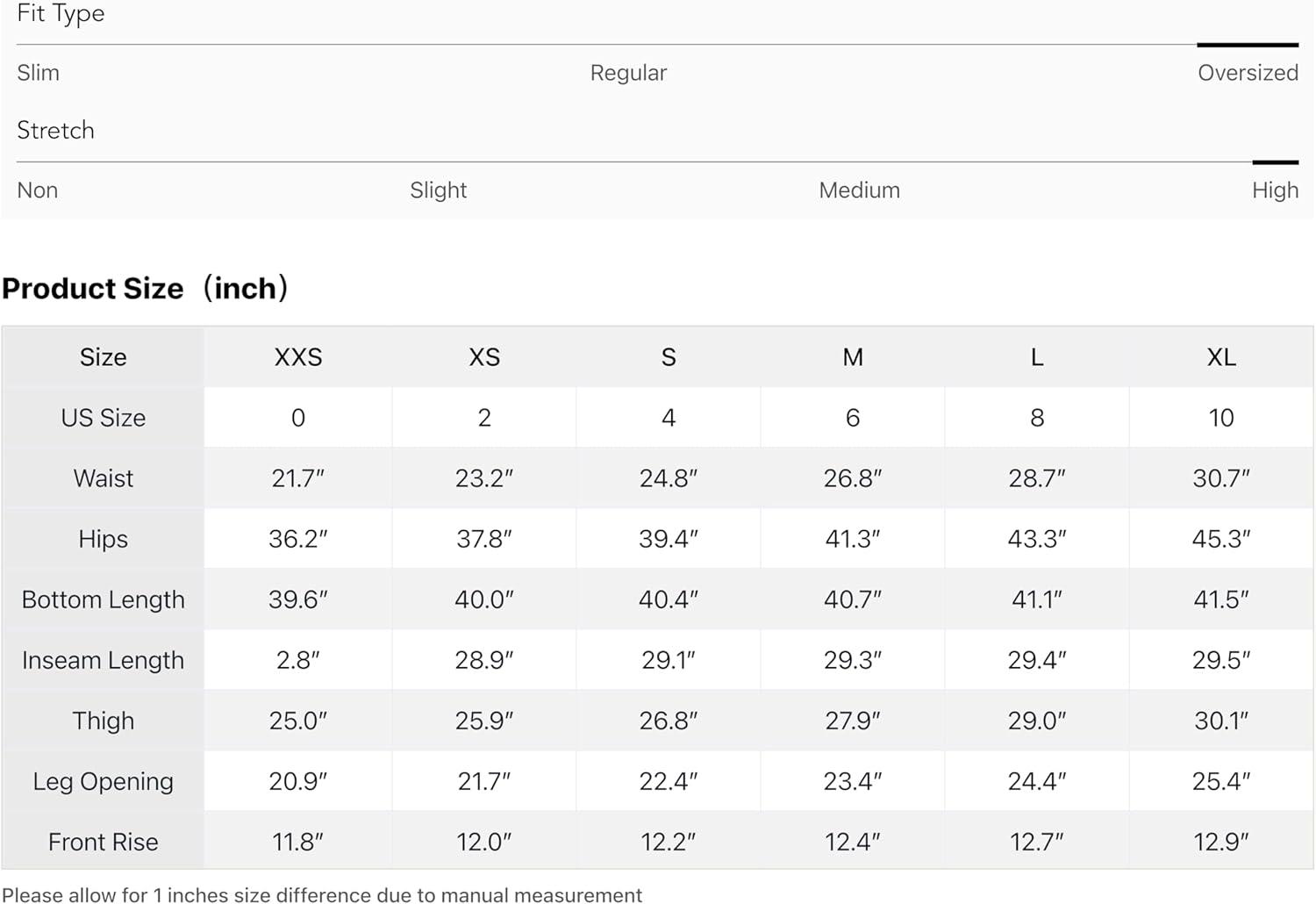Screen dimensions: 1316x904
Task: Click the Waist row label
Action: [x=104, y=478]
